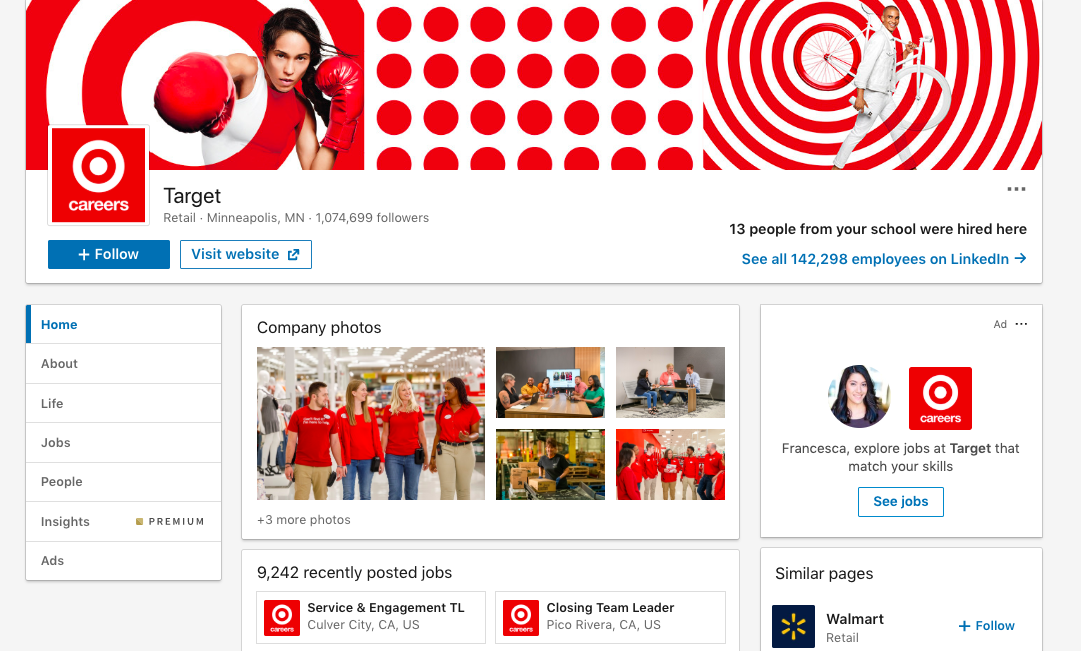Open the Closing Team Leader job posting
1081x651 pixels.
610,617
